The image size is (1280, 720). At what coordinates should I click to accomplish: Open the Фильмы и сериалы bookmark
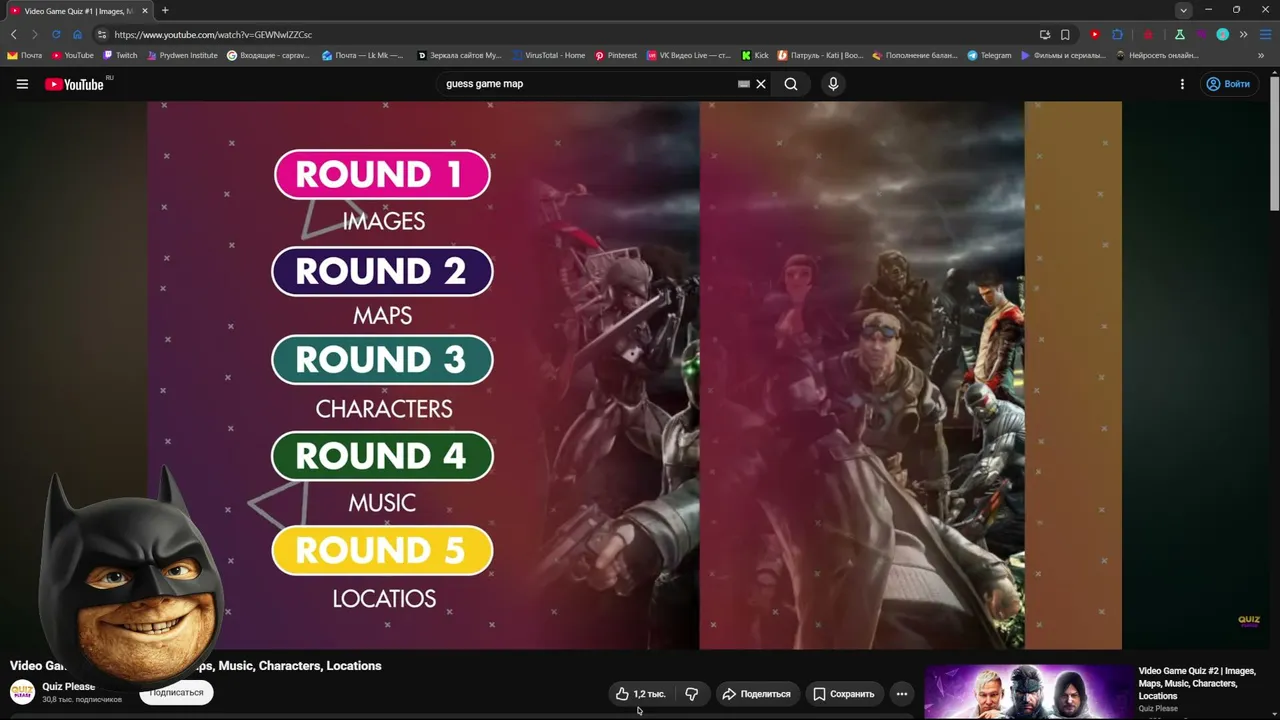click(1064, 55)
